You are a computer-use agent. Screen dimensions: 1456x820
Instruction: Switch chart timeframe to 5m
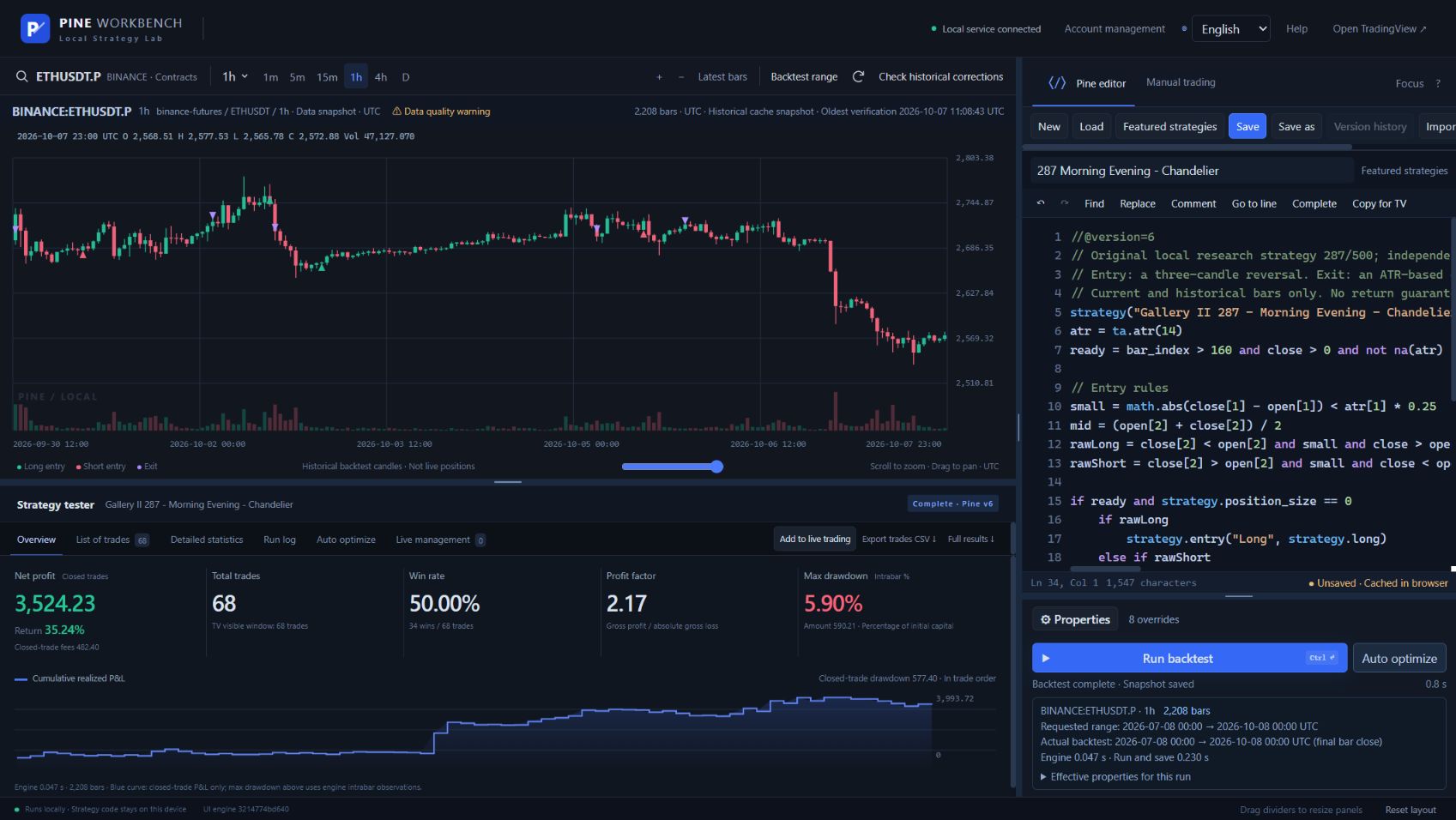point(297,77)
